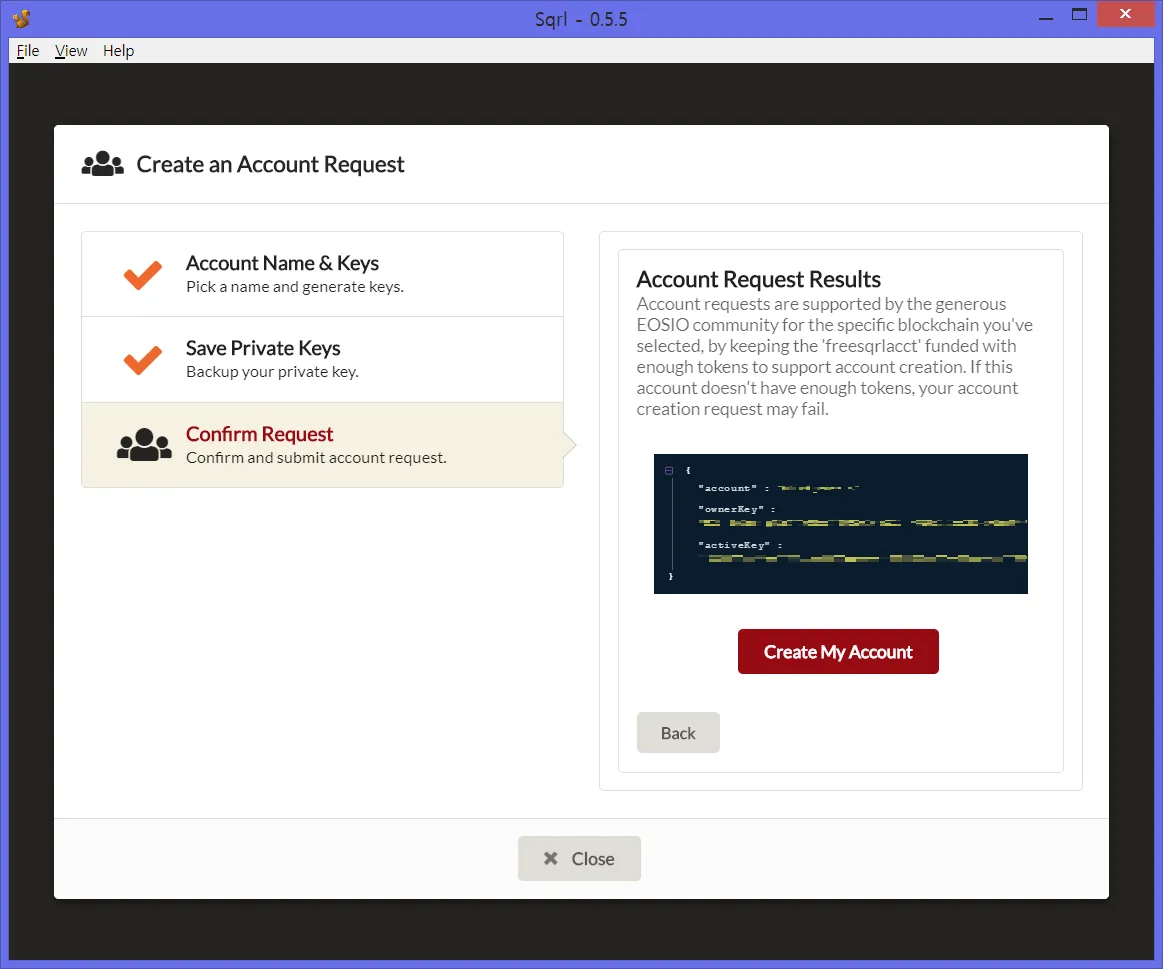Click the "account" key in the JSON view
Viewport: 1163px width, 969px height.
(727, 488)
